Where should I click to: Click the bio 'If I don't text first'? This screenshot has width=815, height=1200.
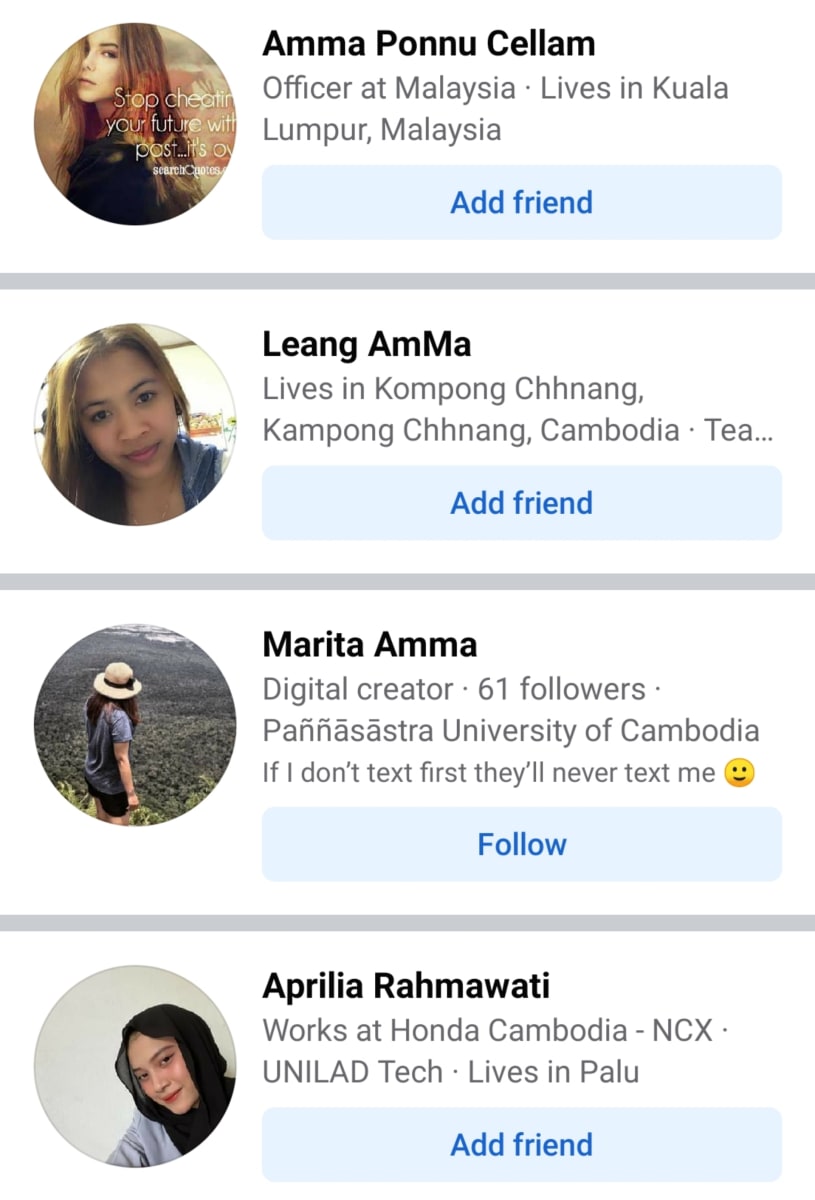click(x=489, y=773)
